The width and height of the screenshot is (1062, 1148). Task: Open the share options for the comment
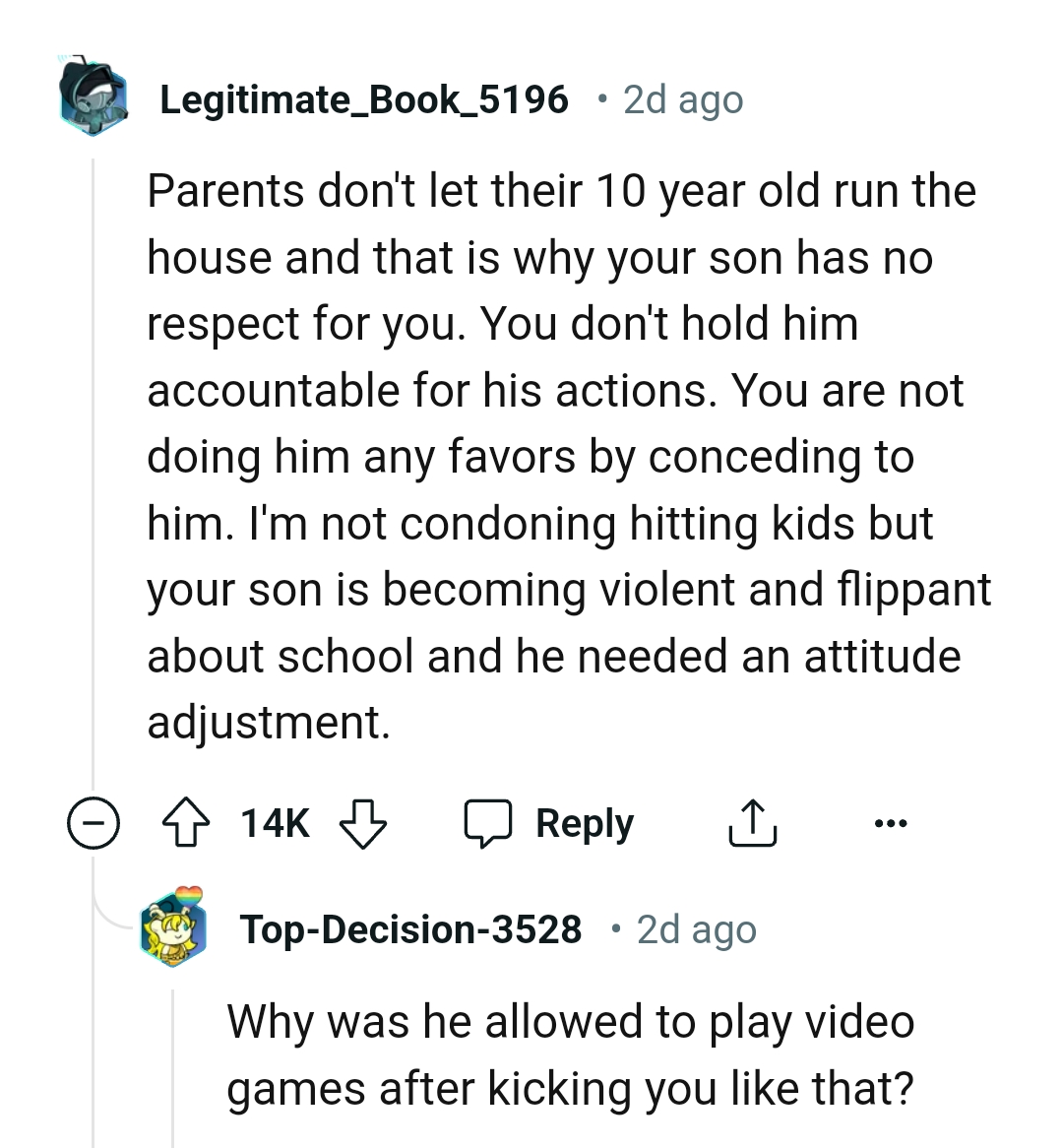pos(753,823)
